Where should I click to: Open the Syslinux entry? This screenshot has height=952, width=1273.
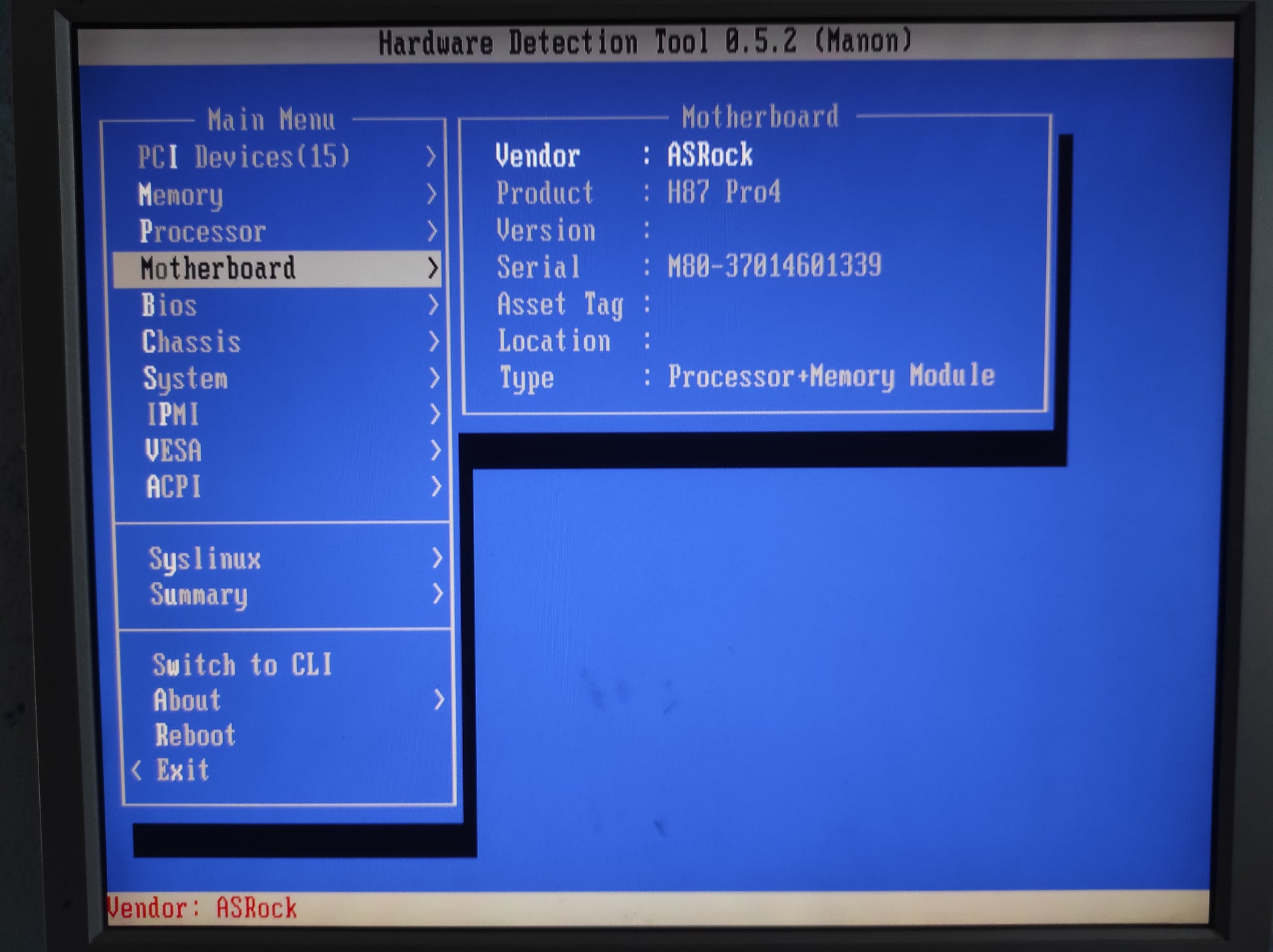point(205,559)
